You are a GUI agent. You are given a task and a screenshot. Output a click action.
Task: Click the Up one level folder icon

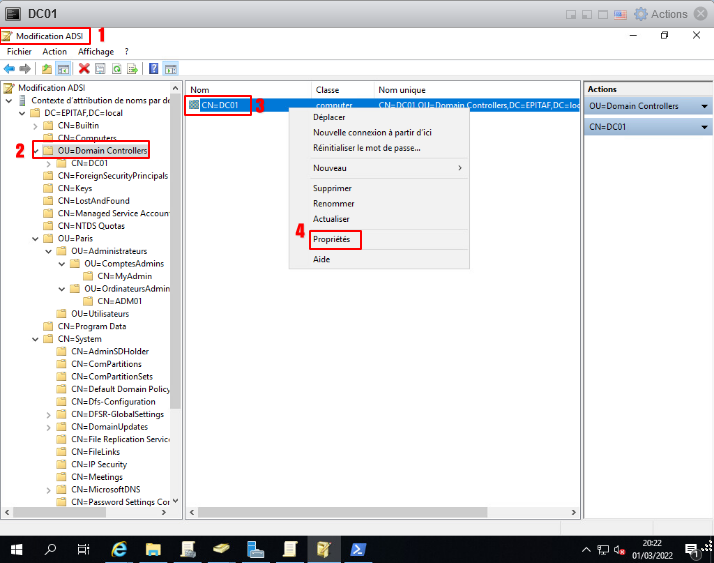47,69
